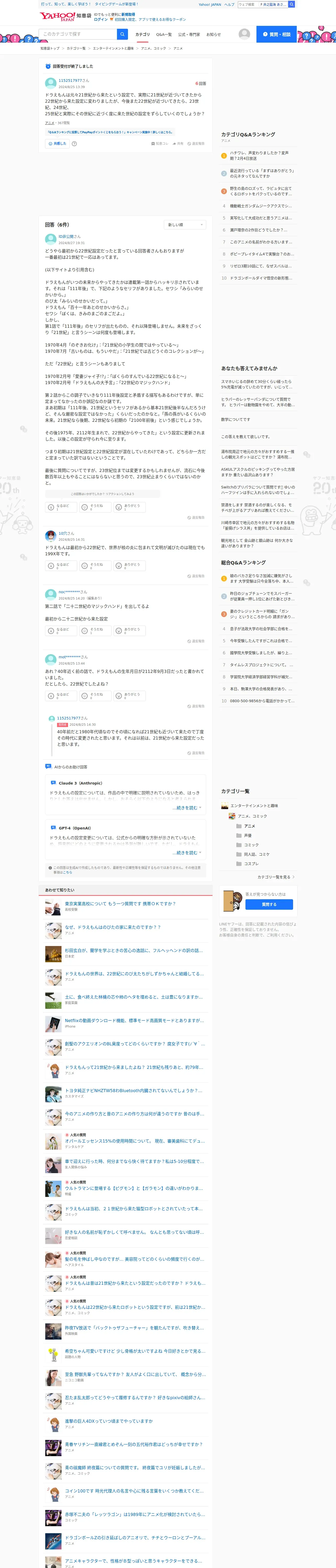Toggle ありがとう reaction on 10穴's answer
336x1568 pixels.
(129, 566)
